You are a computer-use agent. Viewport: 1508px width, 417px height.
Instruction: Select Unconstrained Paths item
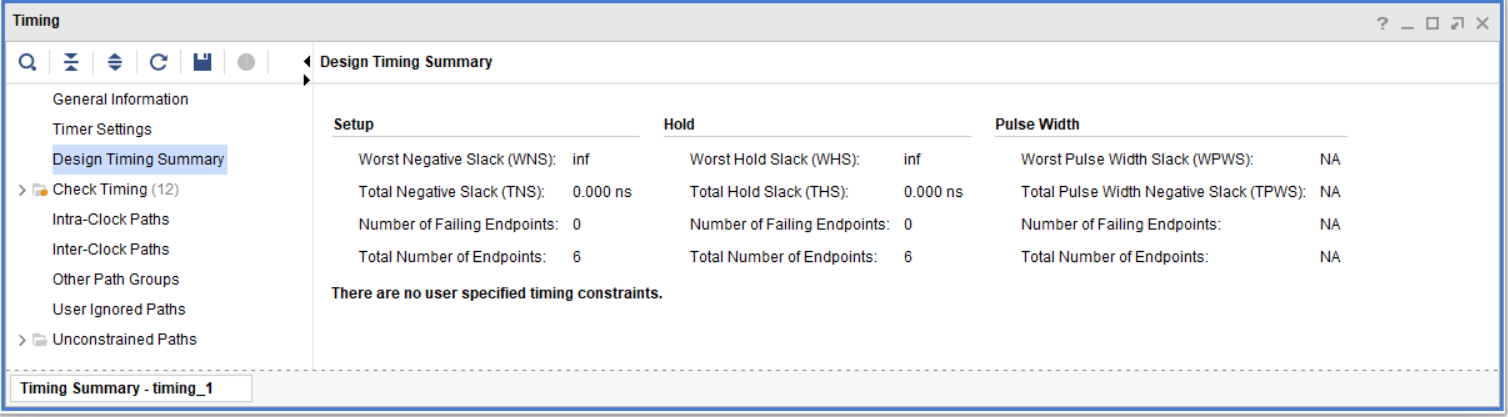pyautogui.click(x=124, y=339)
